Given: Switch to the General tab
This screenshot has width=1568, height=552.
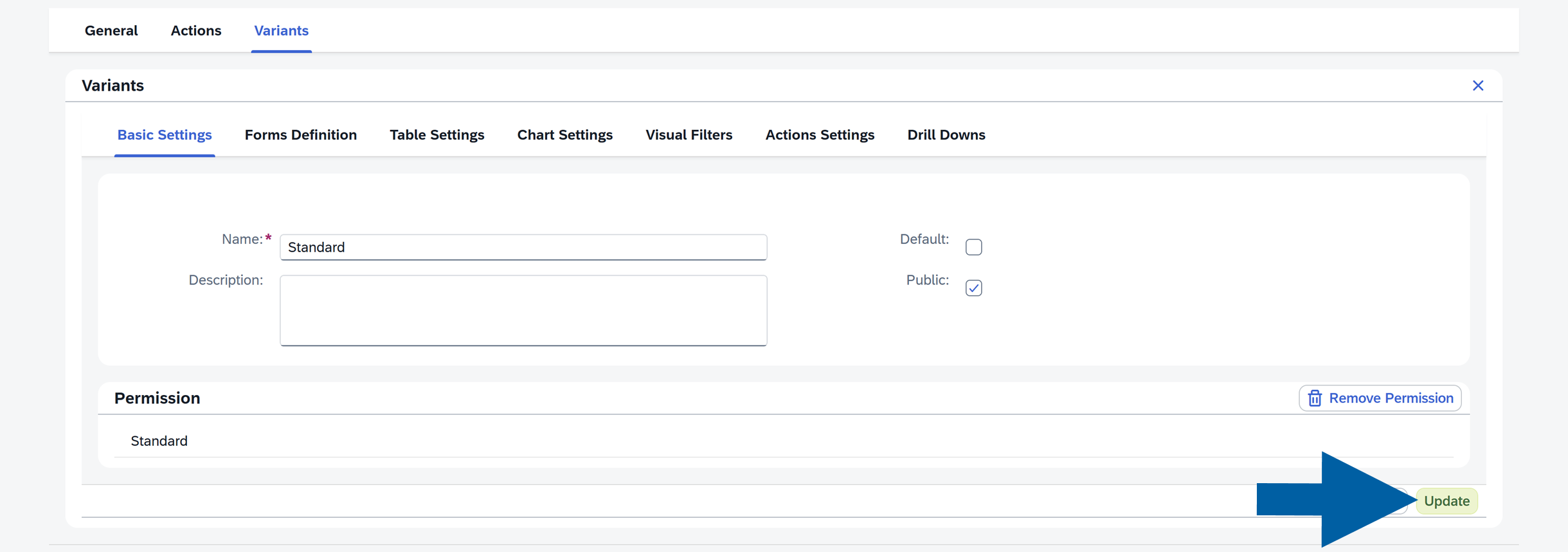Looking at the screenshot, I should pos(111,31).
